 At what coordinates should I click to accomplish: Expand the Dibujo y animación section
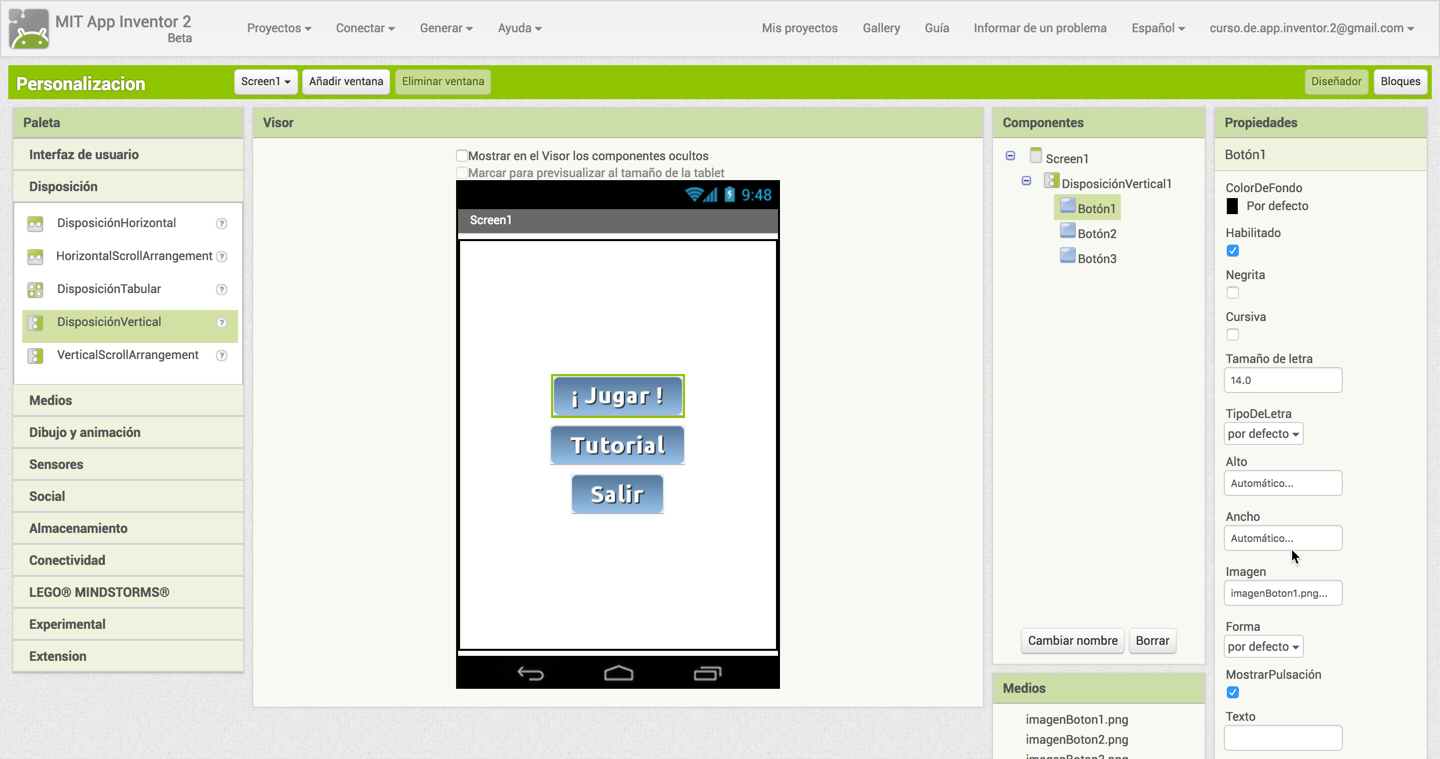pyautogui.click(x=128, y=433)
